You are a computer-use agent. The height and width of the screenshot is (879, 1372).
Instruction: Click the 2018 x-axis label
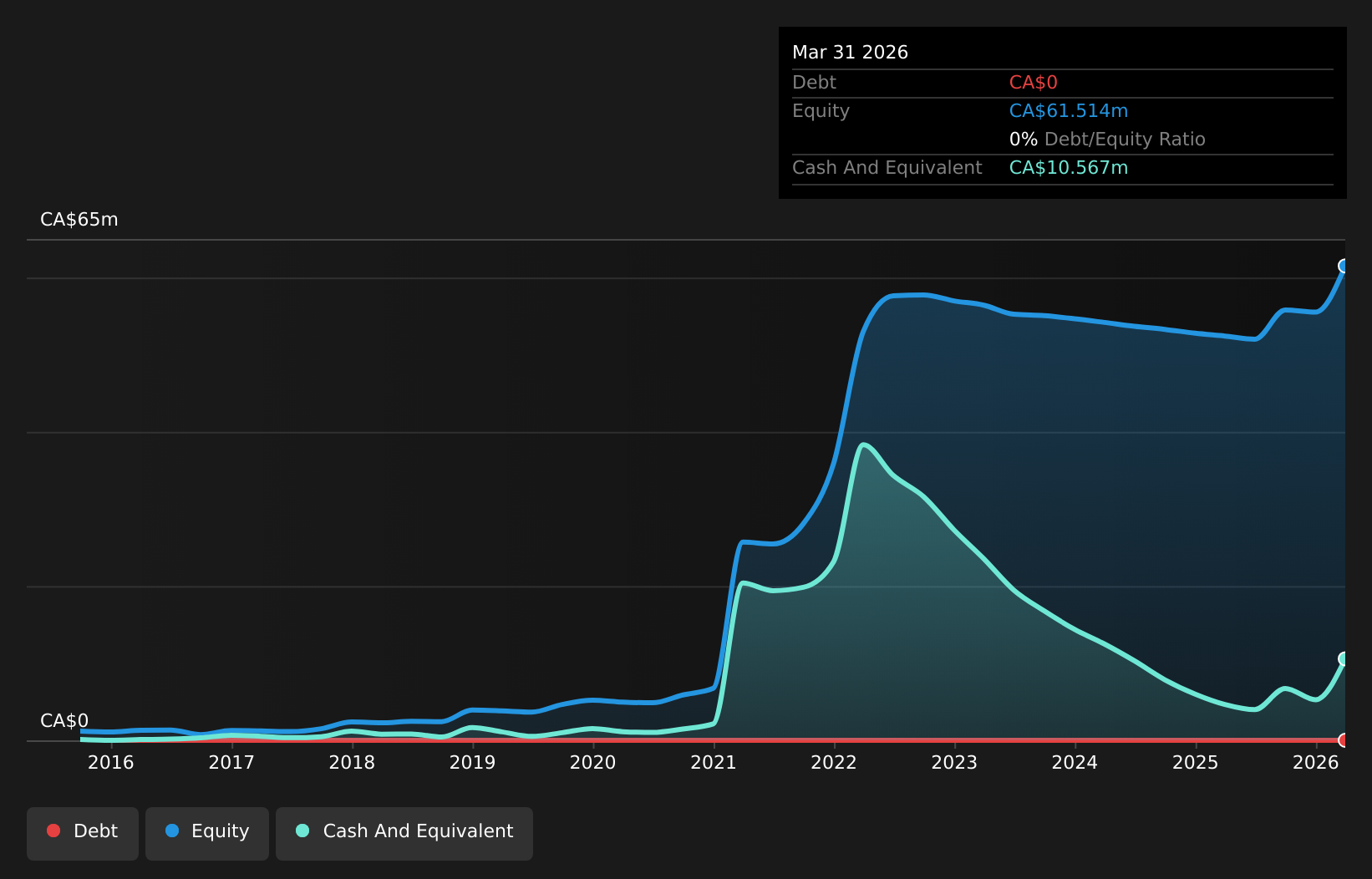pyautogui.click(x=352, y=763)
